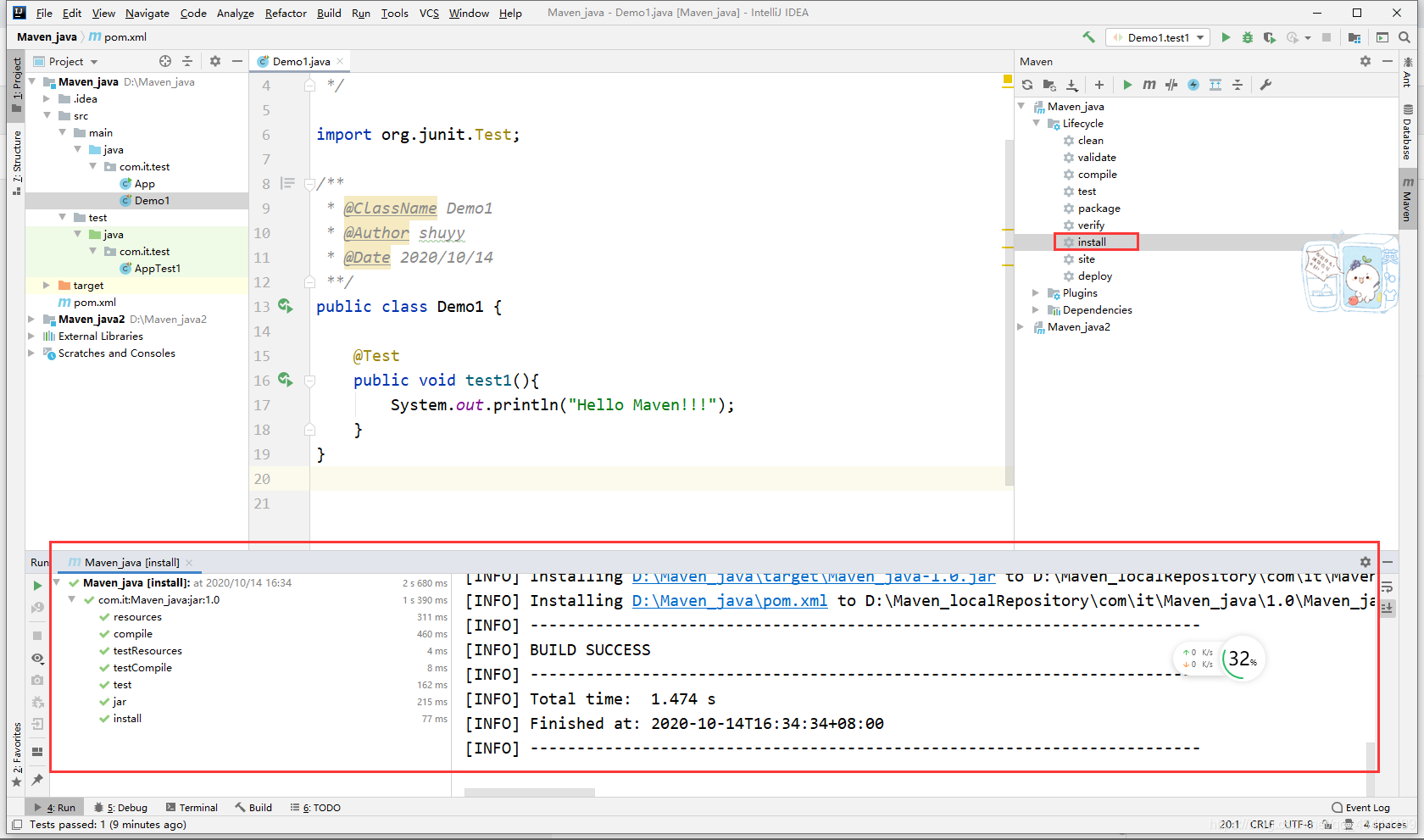The width and height of the screenshot is (1424, 840).
Task: Rerun Maven build in Run panel
Action: 37,586
